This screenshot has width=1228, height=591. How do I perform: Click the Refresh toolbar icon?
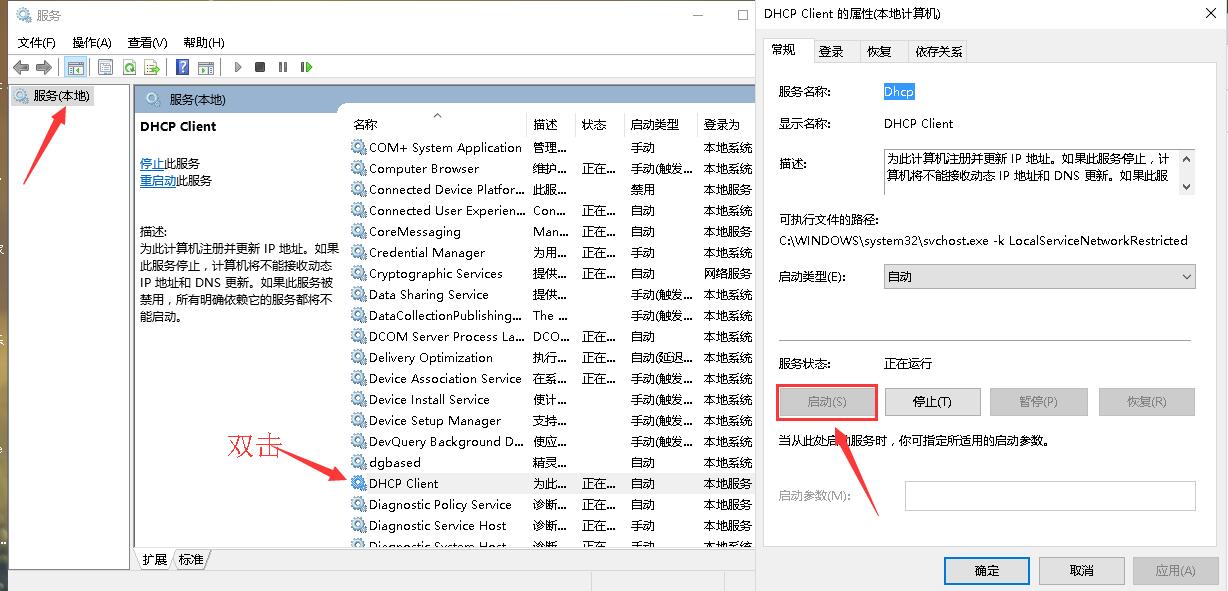pyautogui.click(x=129, y=67)
